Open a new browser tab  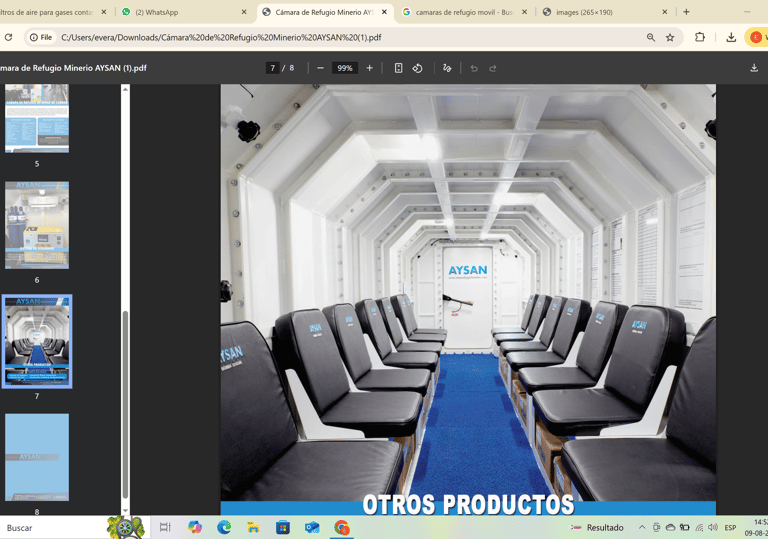point(686,12)
